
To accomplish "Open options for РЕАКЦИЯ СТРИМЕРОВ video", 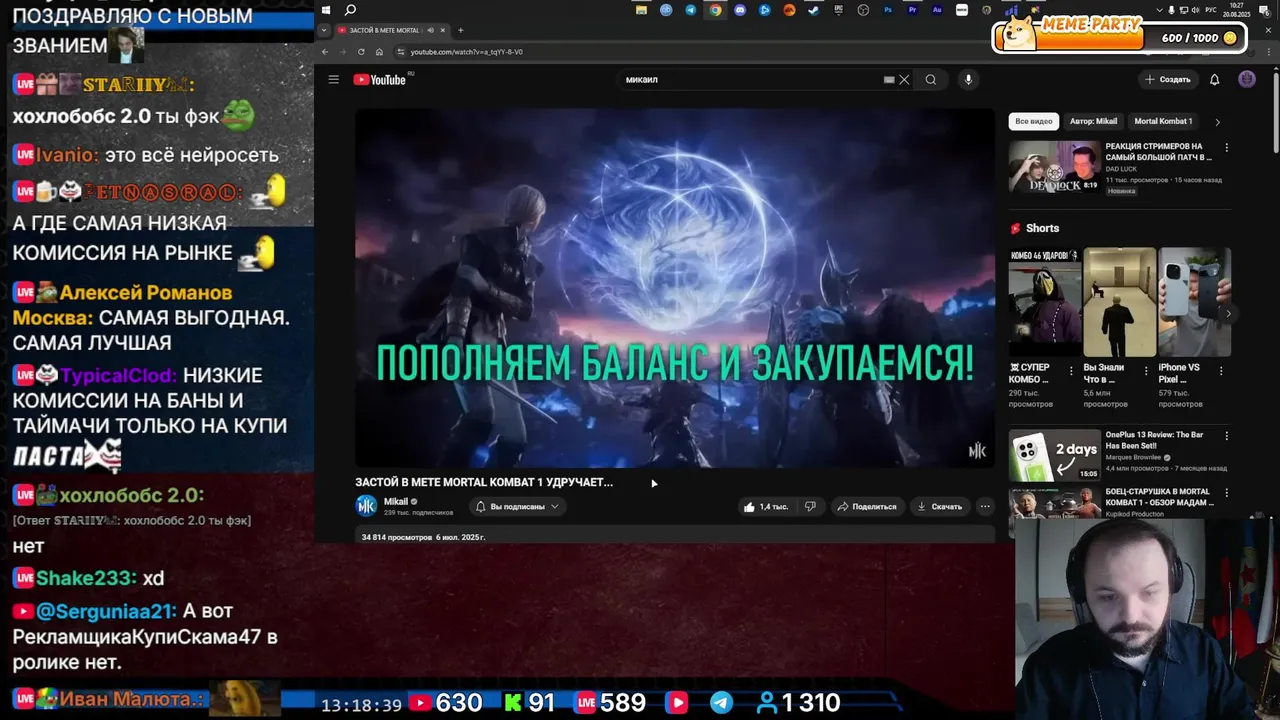I will click(x=1227, y=148).
